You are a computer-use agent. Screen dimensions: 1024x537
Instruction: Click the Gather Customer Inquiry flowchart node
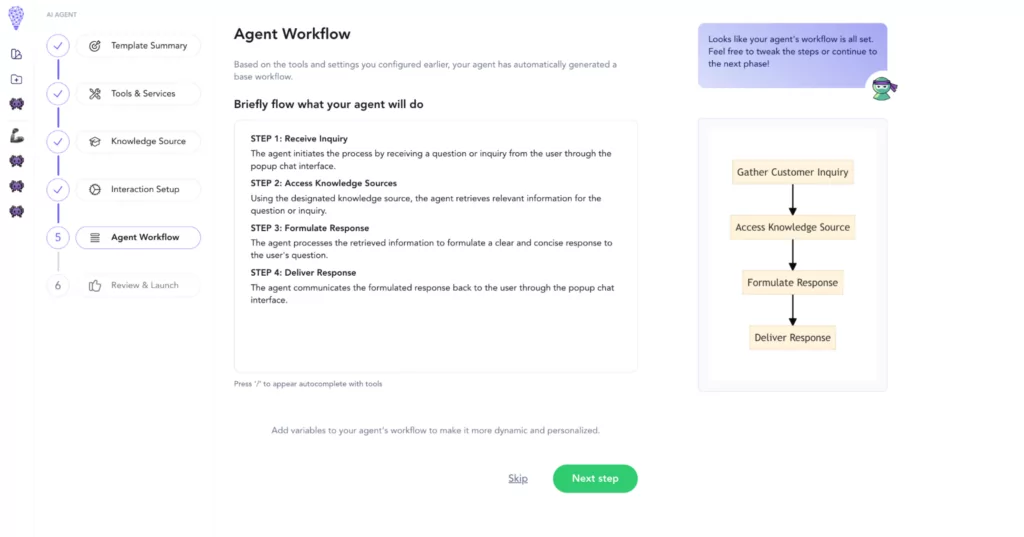792,172
